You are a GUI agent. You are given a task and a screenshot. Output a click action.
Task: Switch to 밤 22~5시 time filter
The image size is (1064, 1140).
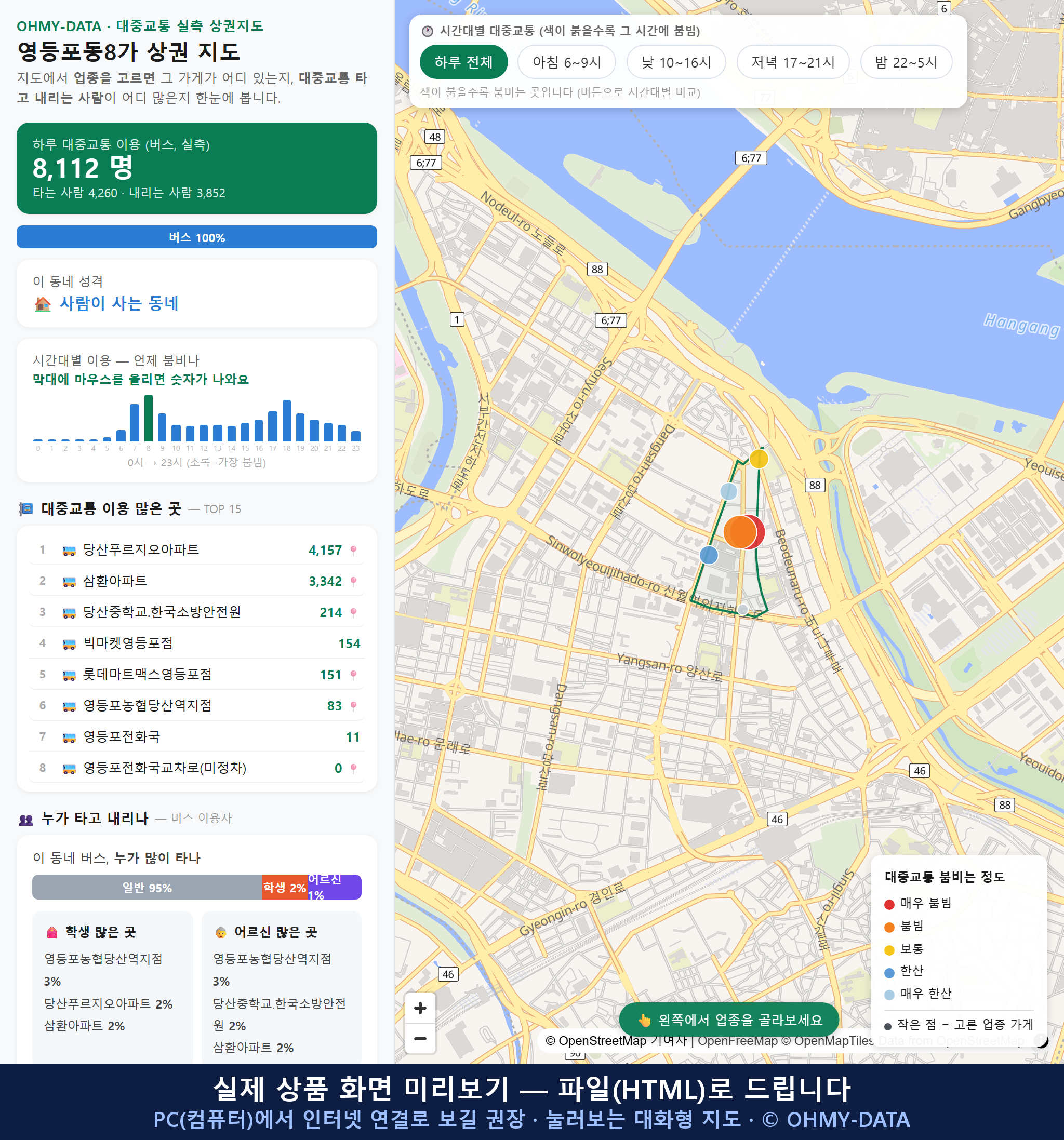click(906, 62)
